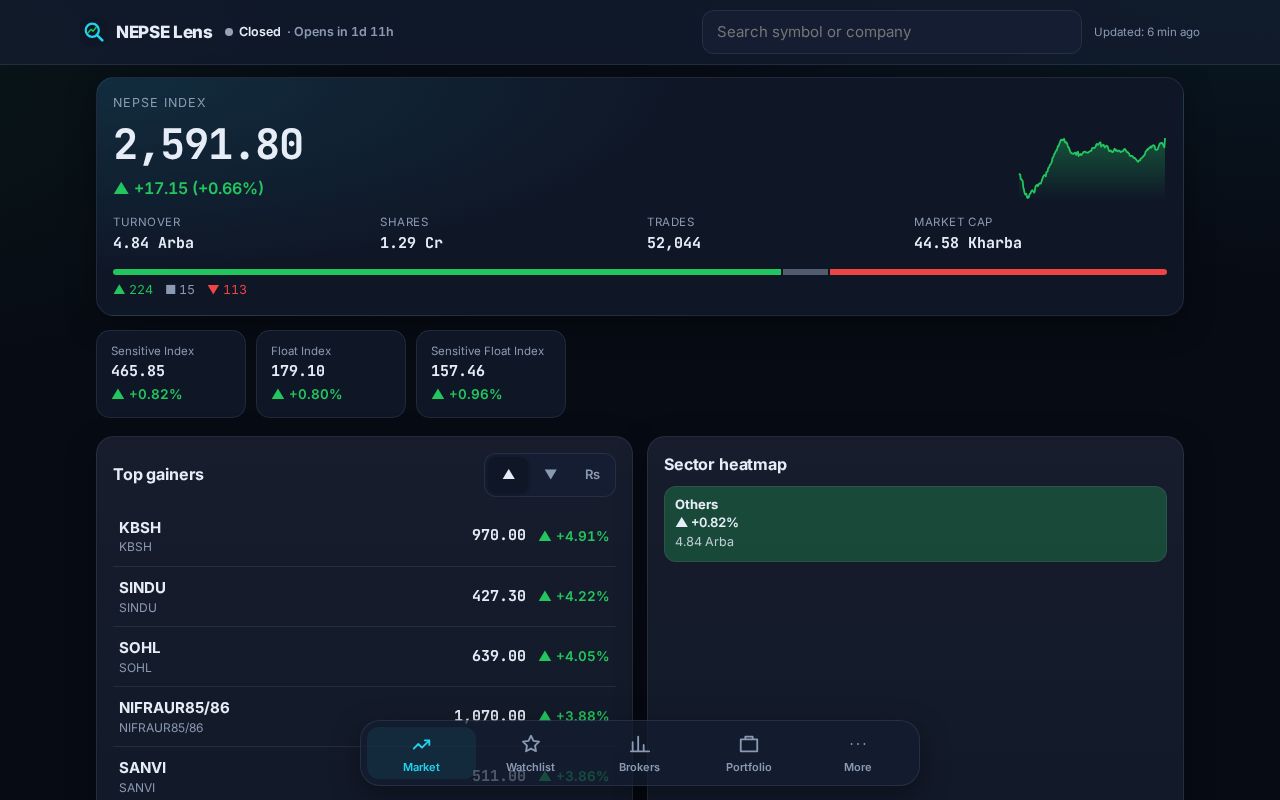Click the Sector heatmap heading

coord(725,465)
